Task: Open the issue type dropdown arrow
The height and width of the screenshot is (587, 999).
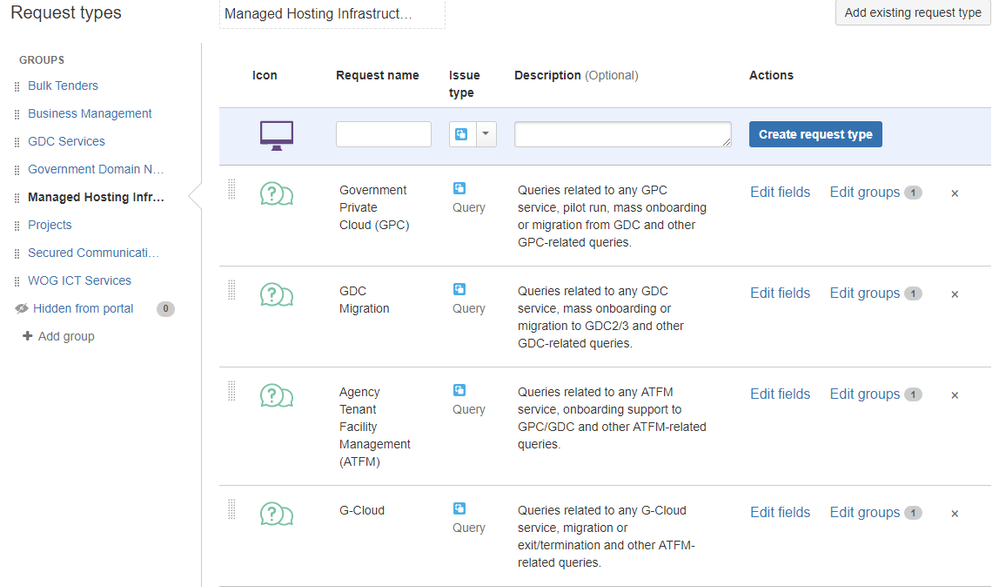Action: coord(486,134)
